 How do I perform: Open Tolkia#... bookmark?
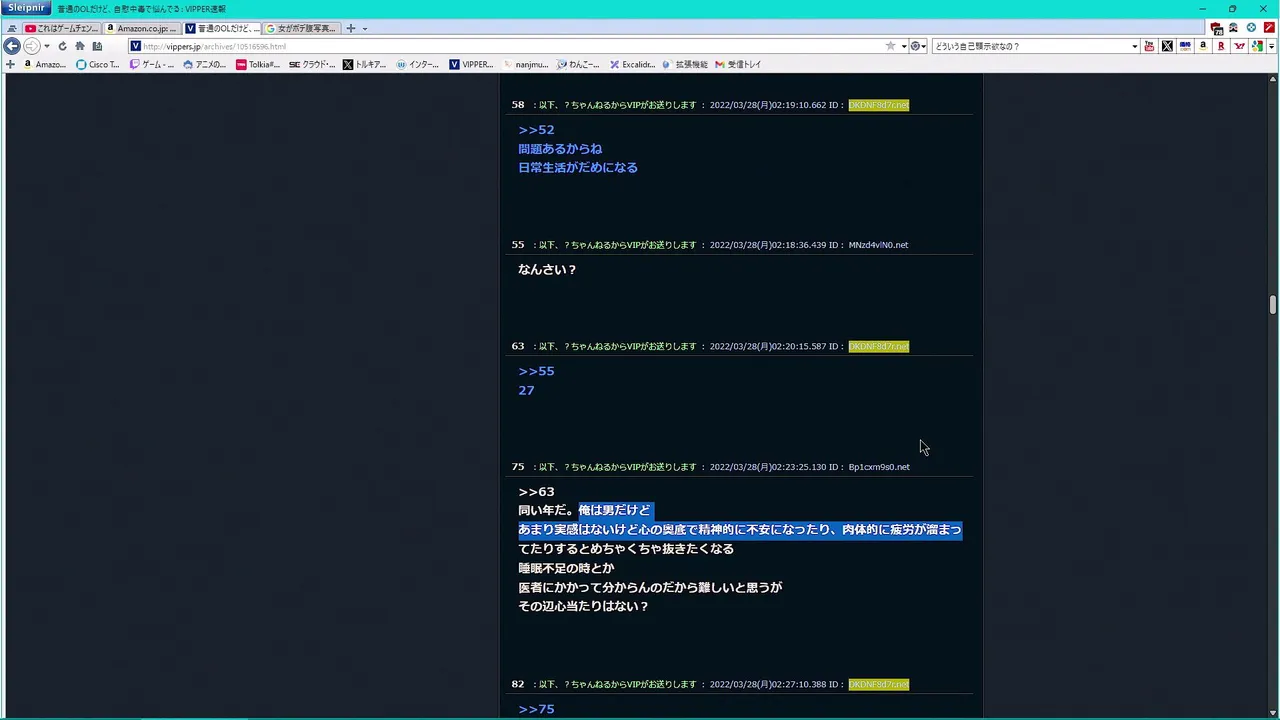pyautogui.click(x=258, y=64)
